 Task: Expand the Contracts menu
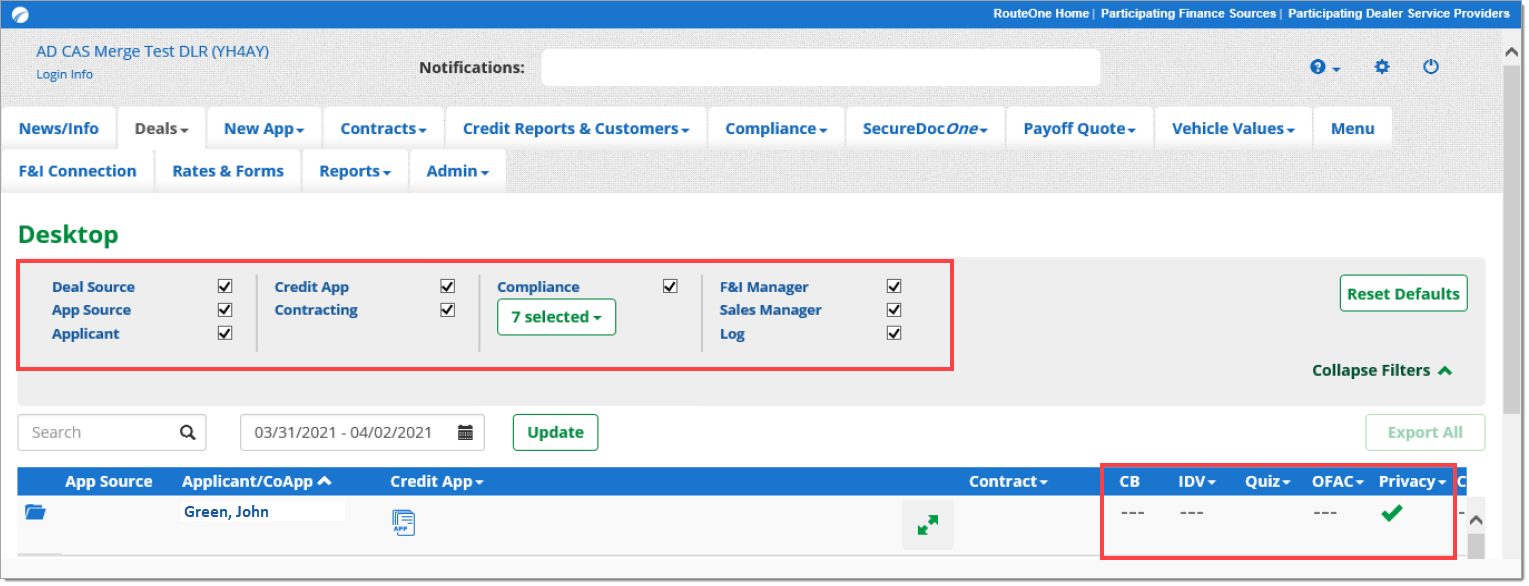coord(384,128)
